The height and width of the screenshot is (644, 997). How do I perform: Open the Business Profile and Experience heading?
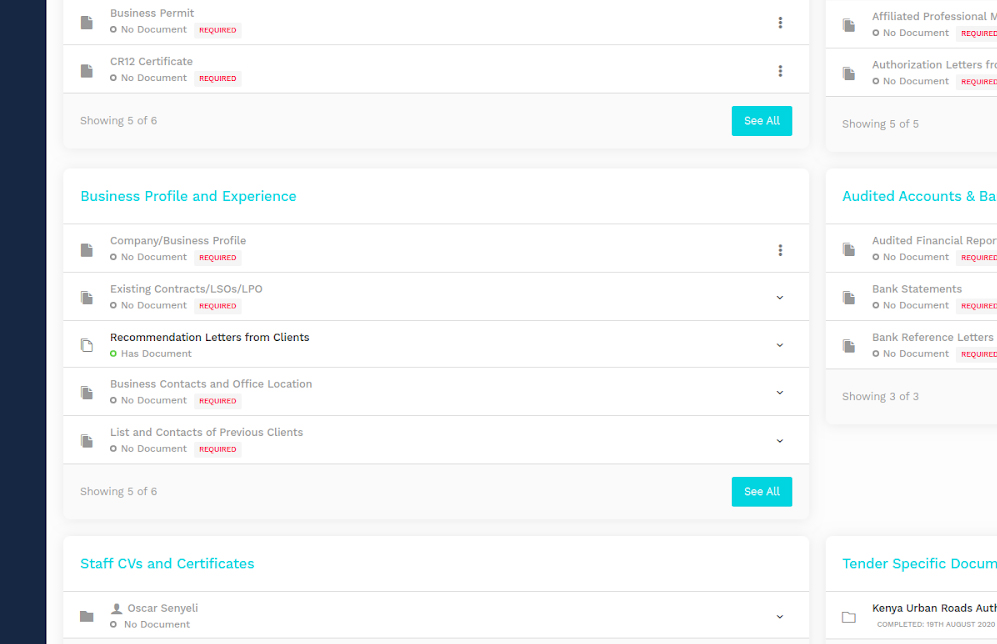[x=188, y=196]
